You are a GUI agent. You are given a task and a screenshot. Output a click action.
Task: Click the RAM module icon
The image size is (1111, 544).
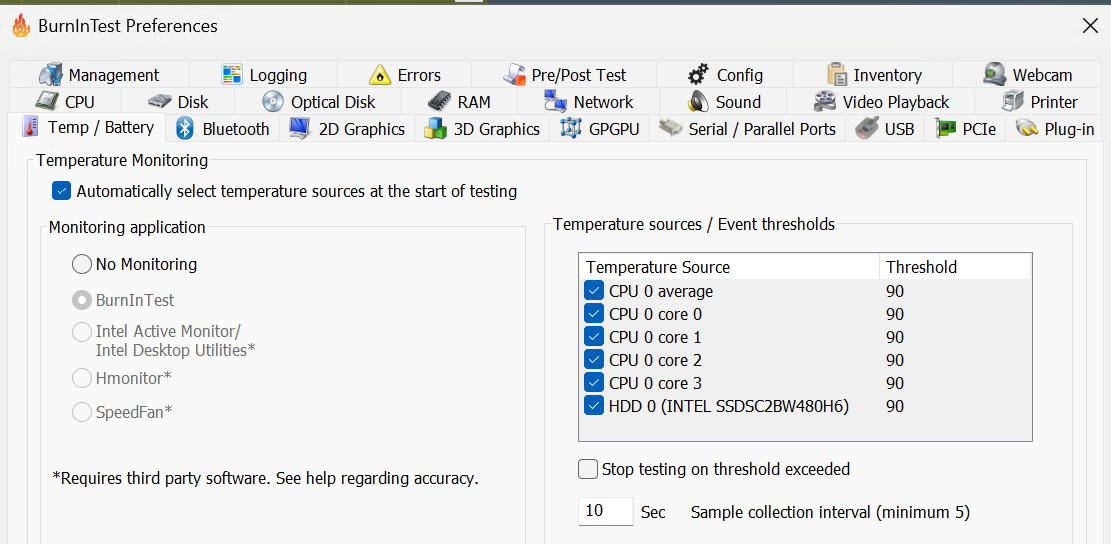point(439,101)
